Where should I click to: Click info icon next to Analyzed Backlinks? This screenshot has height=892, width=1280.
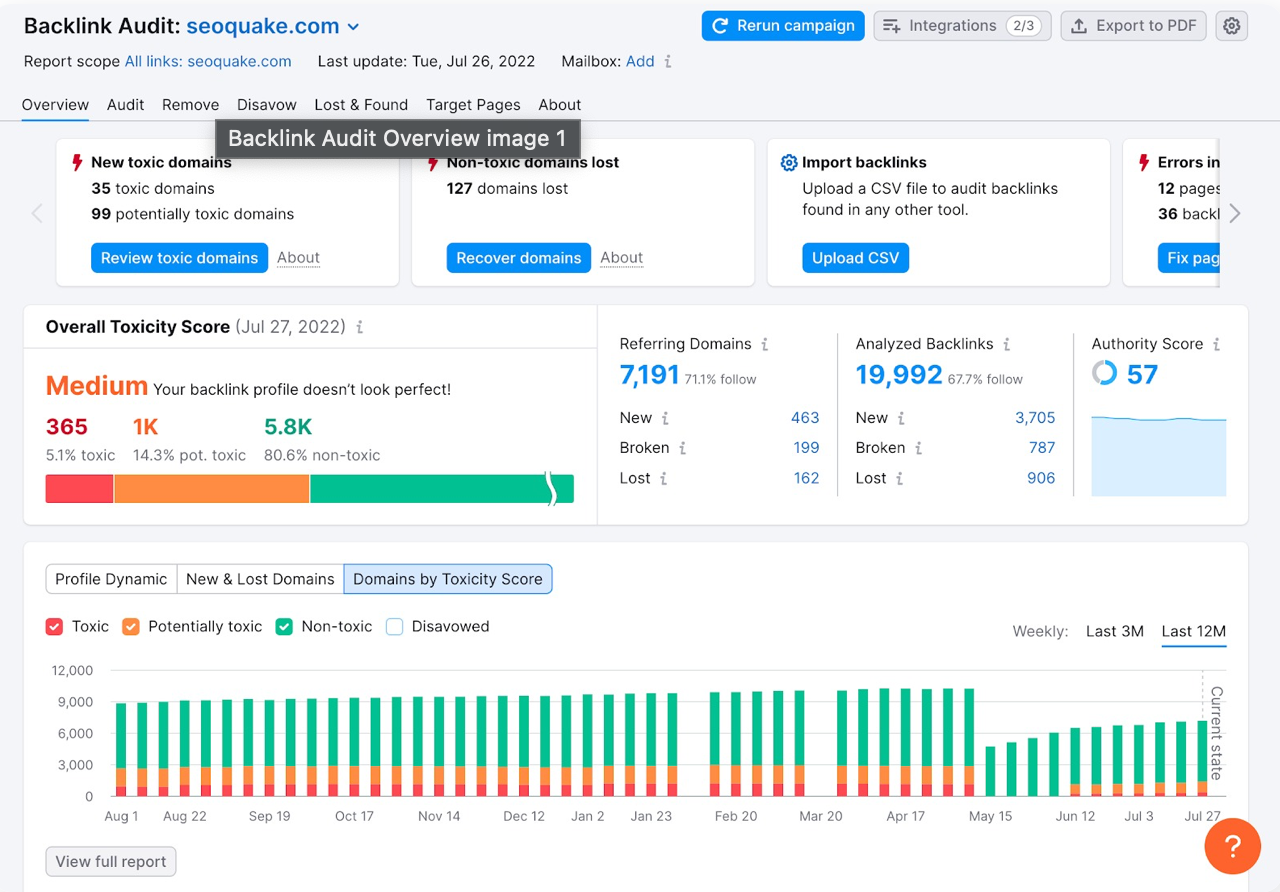(1007, 344)
